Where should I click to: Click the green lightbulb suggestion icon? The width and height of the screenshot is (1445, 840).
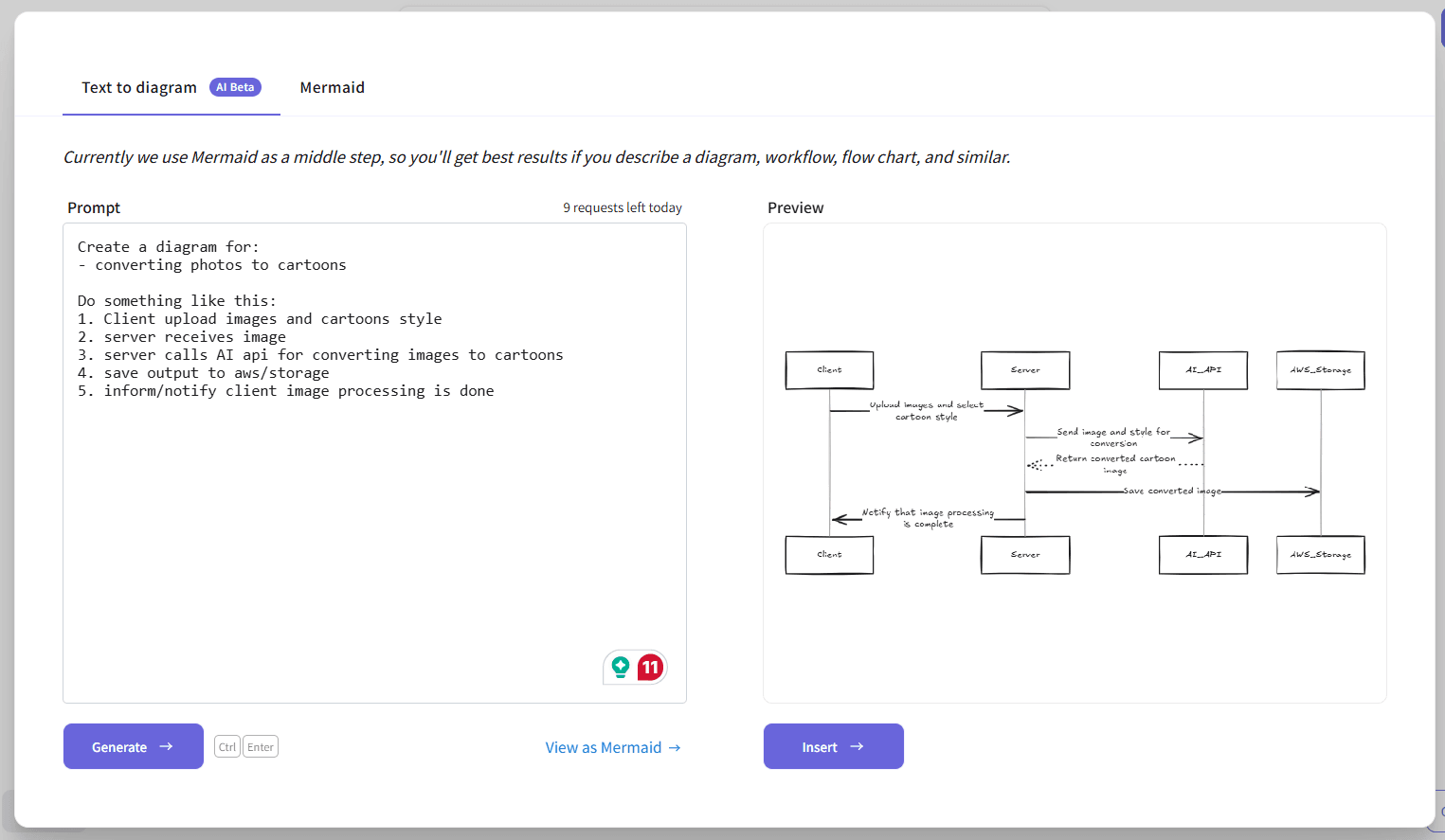621,667
